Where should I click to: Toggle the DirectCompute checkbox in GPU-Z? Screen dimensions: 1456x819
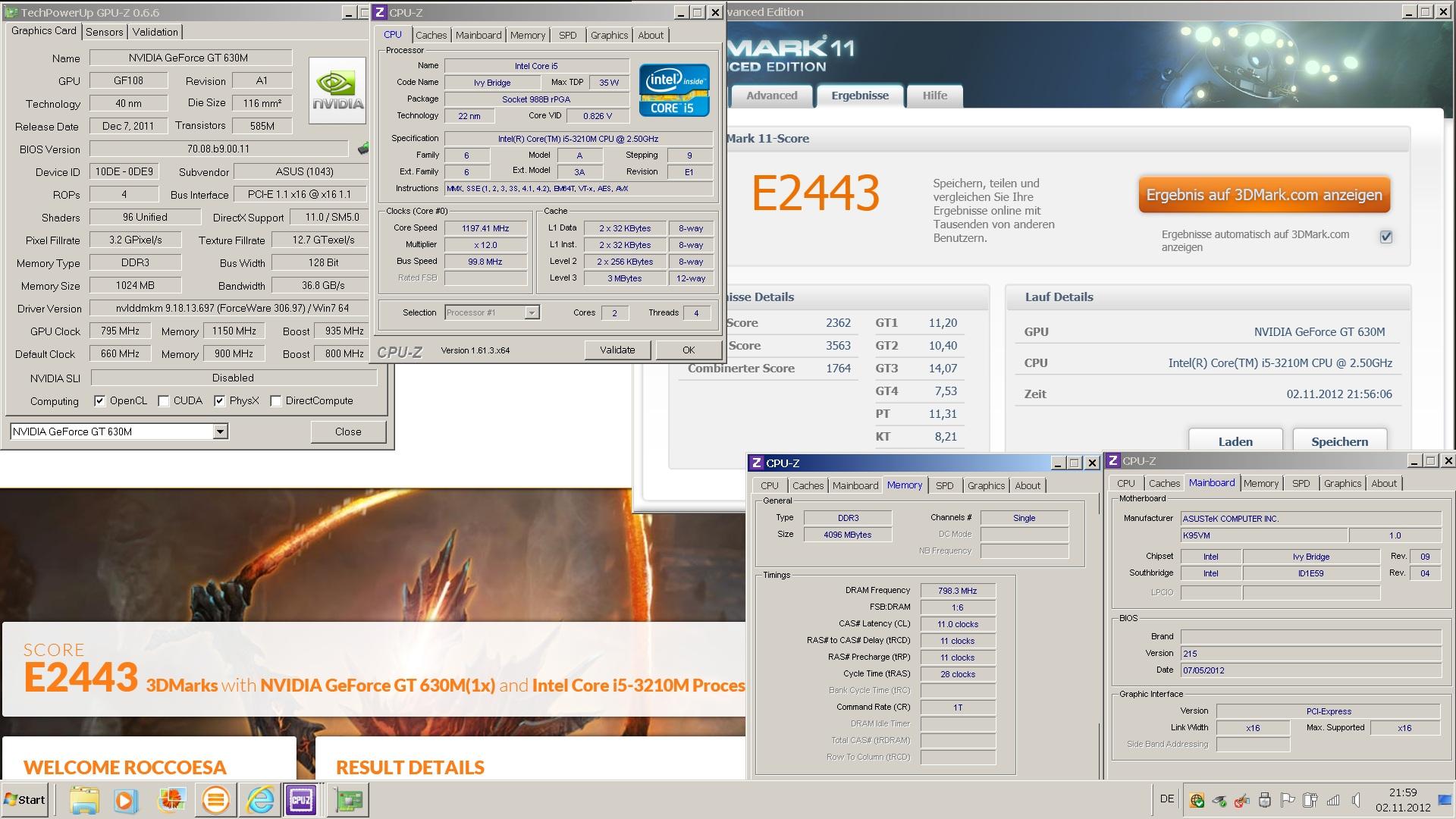point(275,400)
